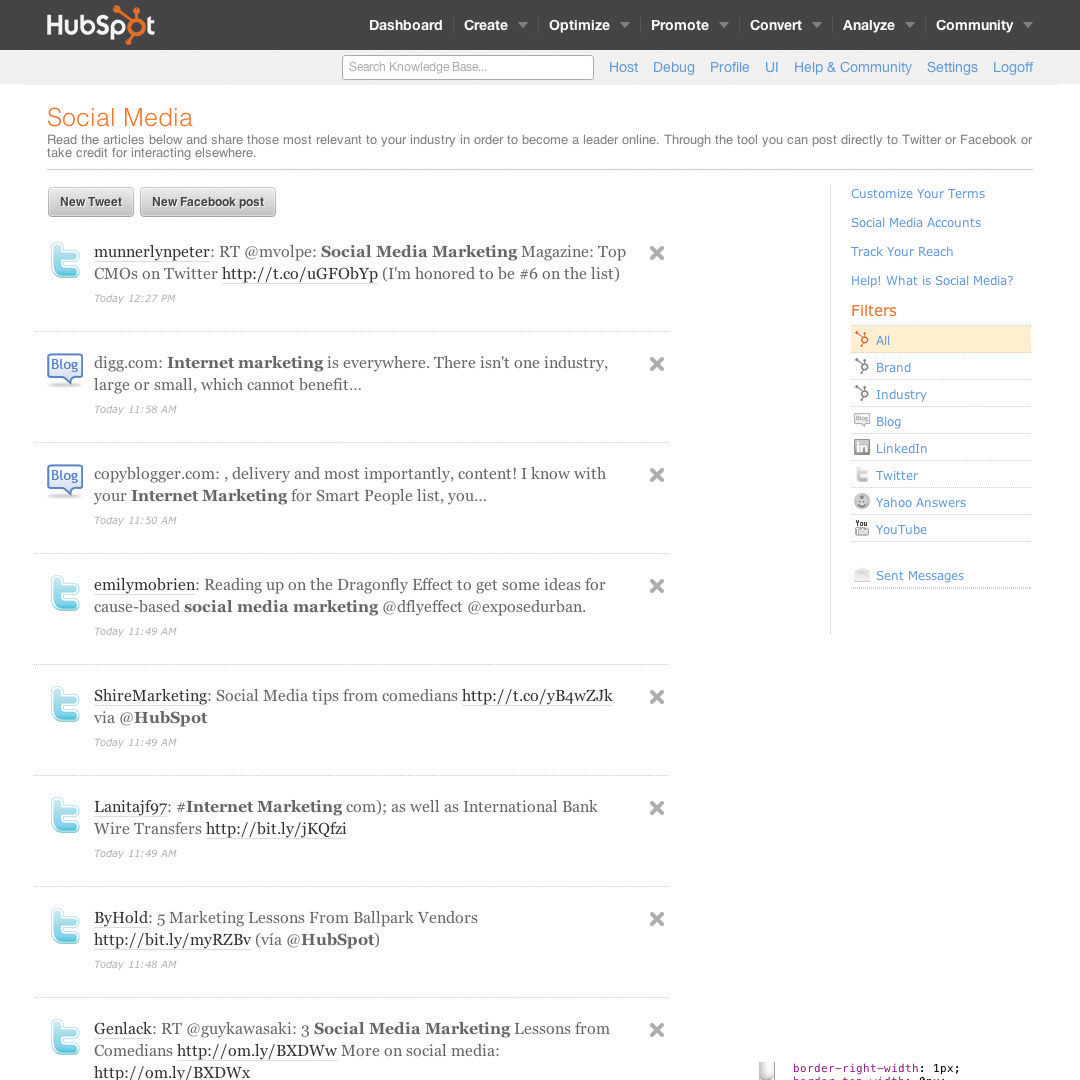Click Twitter icon beside ByHold tweet
Image resolution: width=1080 pixels, height=1080 pixels.
(65, 926)
